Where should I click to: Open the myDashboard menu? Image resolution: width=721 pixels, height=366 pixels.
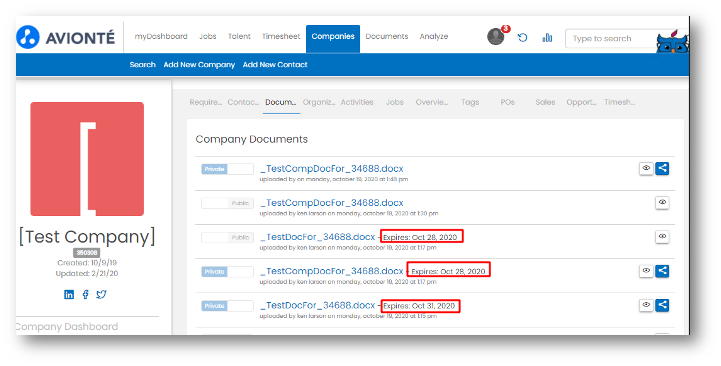click(x=161, y=36)
